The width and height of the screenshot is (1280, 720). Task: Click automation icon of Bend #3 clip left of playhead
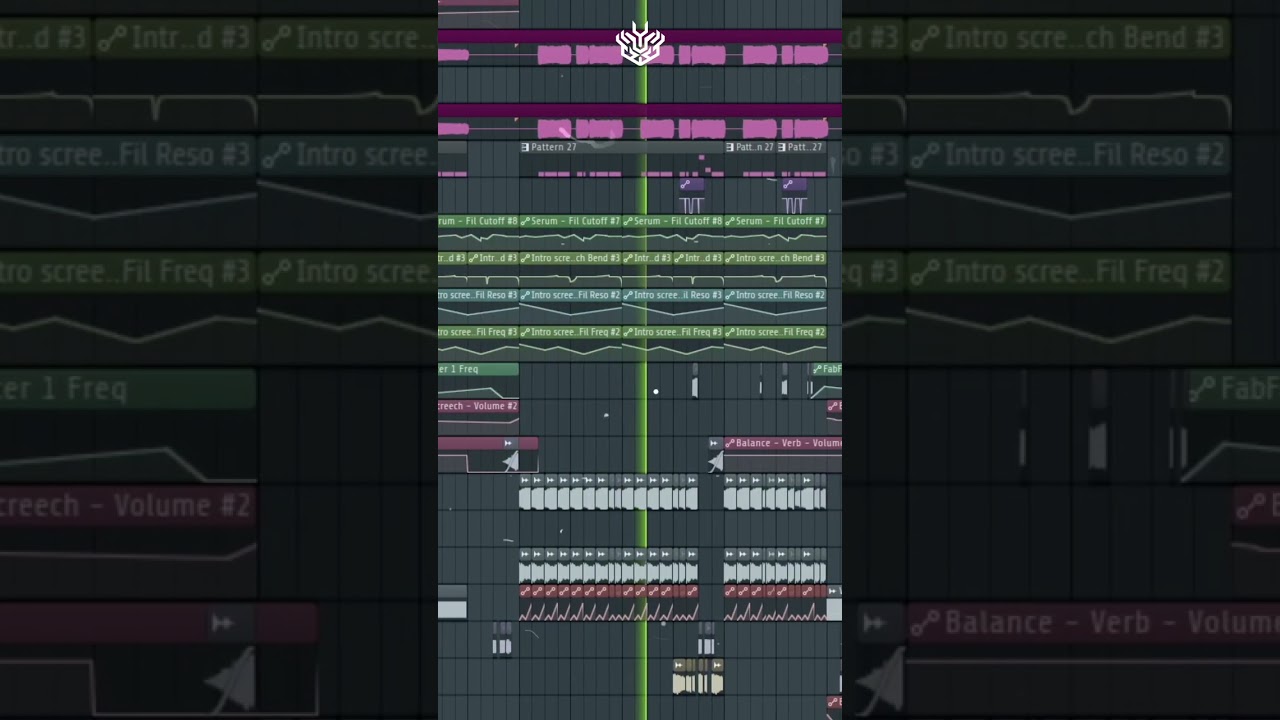[526, 258]
